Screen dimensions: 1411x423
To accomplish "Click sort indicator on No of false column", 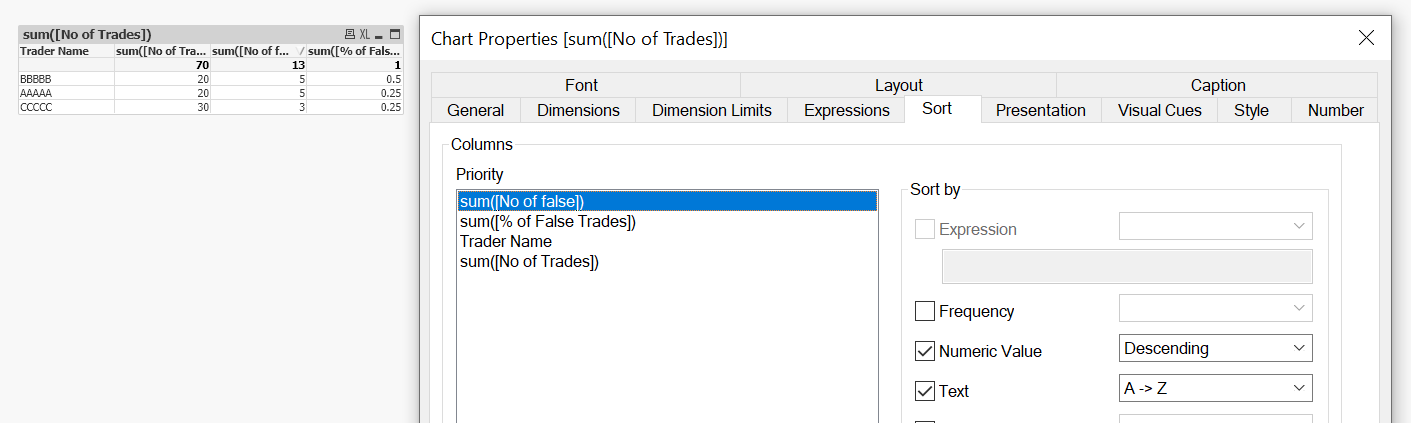I will (302, 51).
